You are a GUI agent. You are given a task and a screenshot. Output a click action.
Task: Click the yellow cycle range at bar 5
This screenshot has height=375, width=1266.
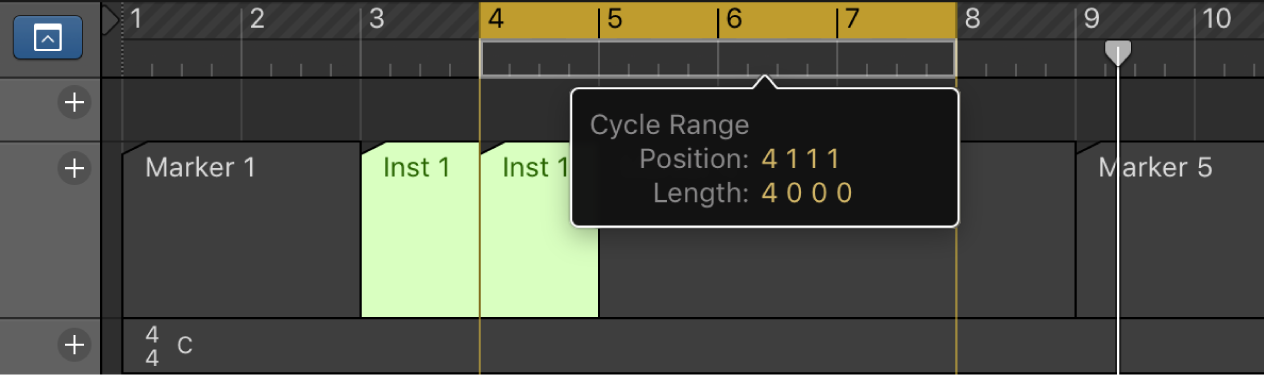614,19
